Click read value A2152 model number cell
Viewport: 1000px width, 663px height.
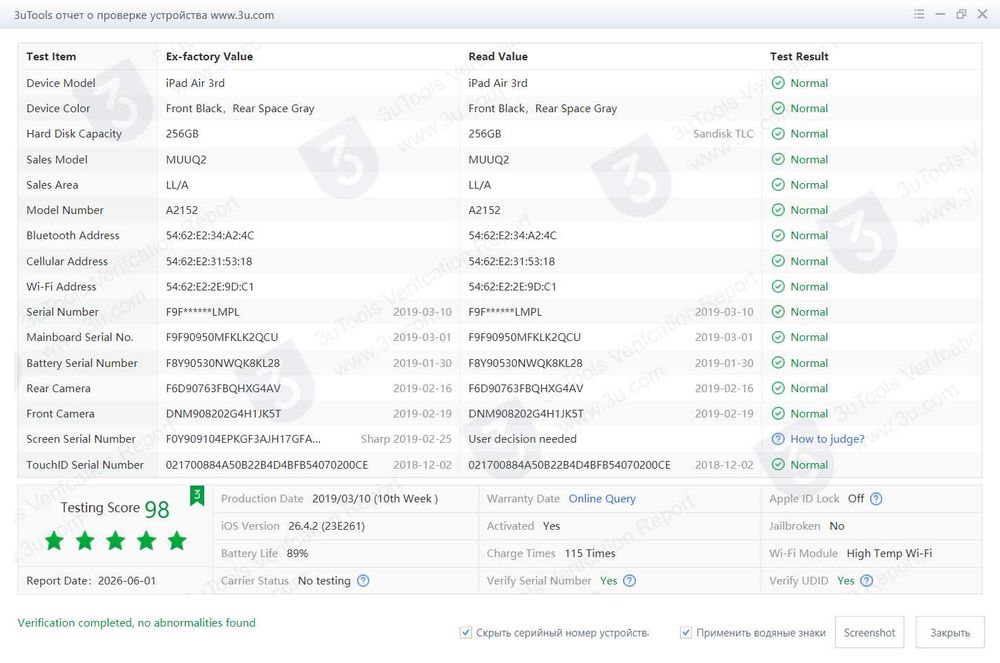[484, 210]
